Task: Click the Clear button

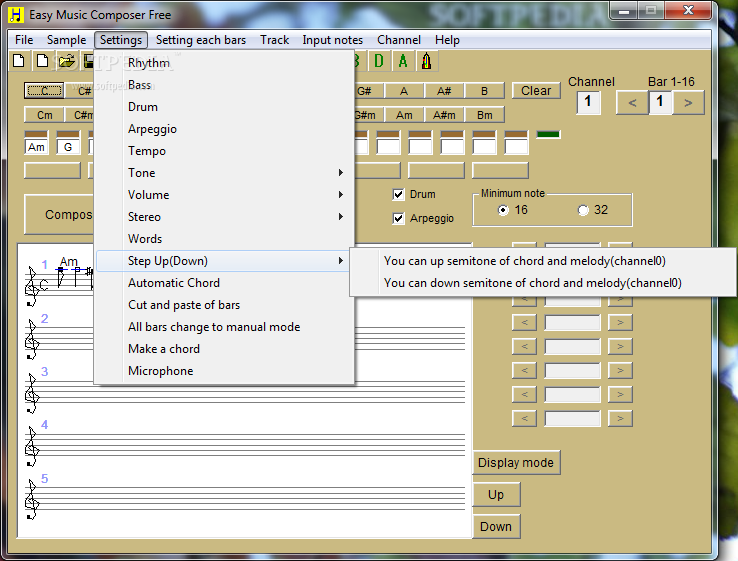Action: [x=536, y=90]
